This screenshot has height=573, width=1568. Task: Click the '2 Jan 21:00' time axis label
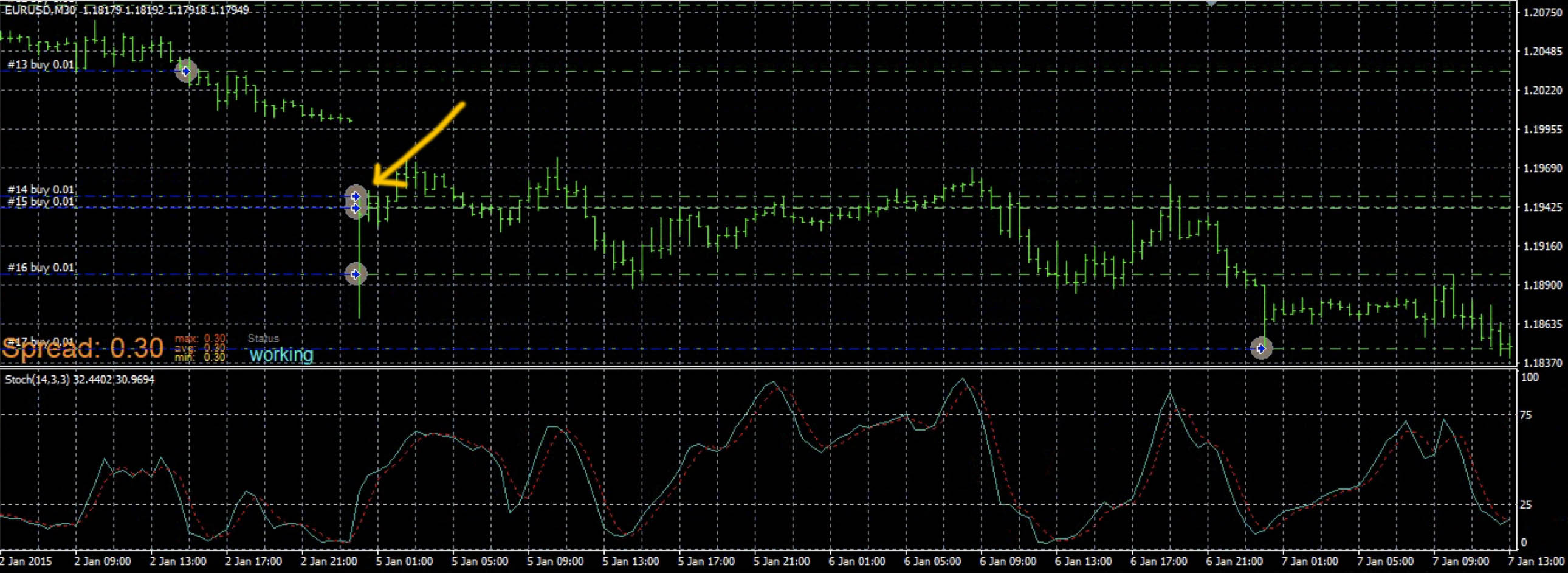[329, 561]
